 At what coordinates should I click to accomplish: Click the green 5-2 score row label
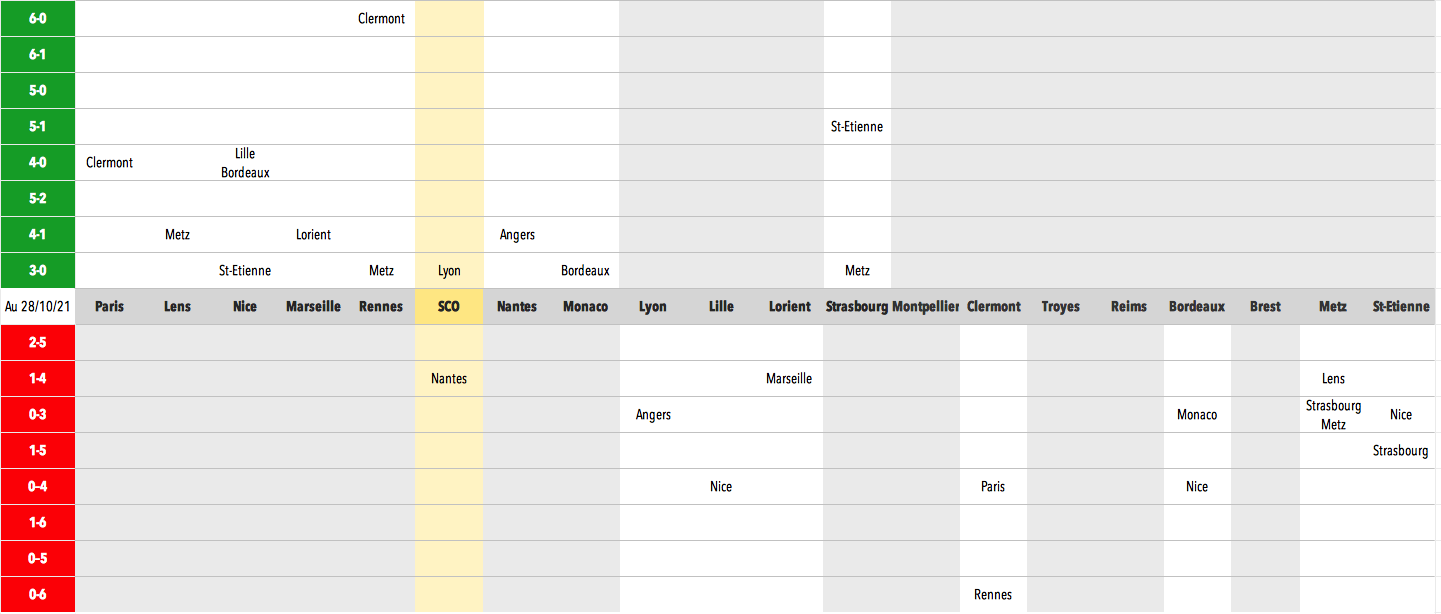coord(37,199)
